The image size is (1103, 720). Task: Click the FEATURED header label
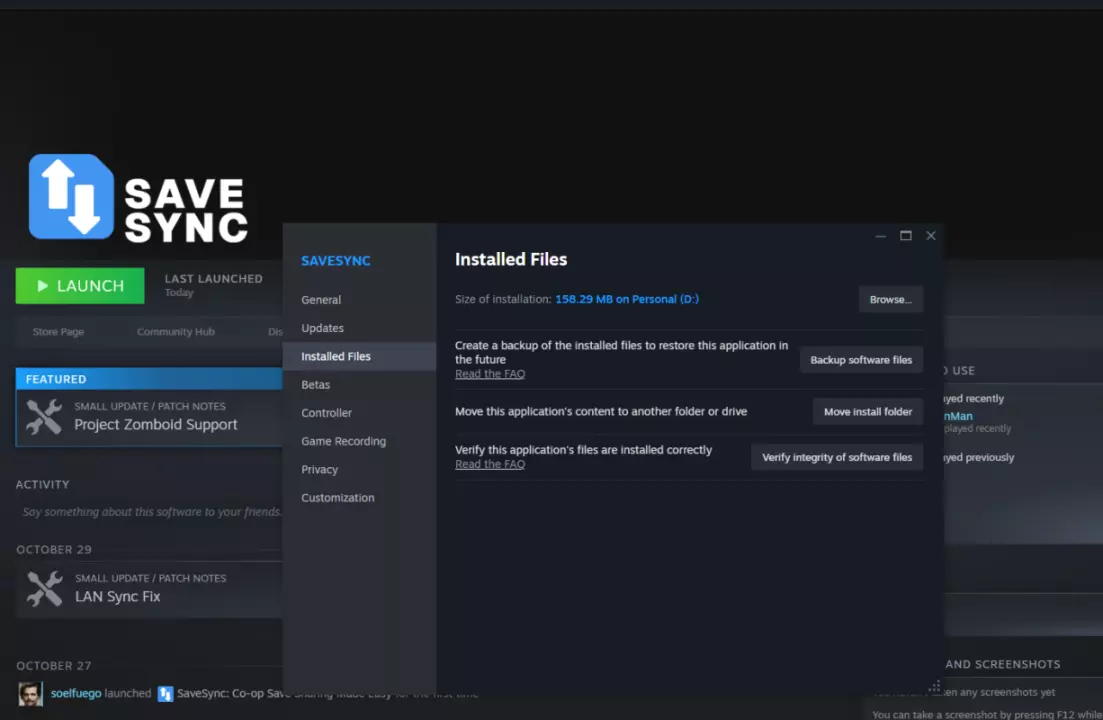point(56,379)
